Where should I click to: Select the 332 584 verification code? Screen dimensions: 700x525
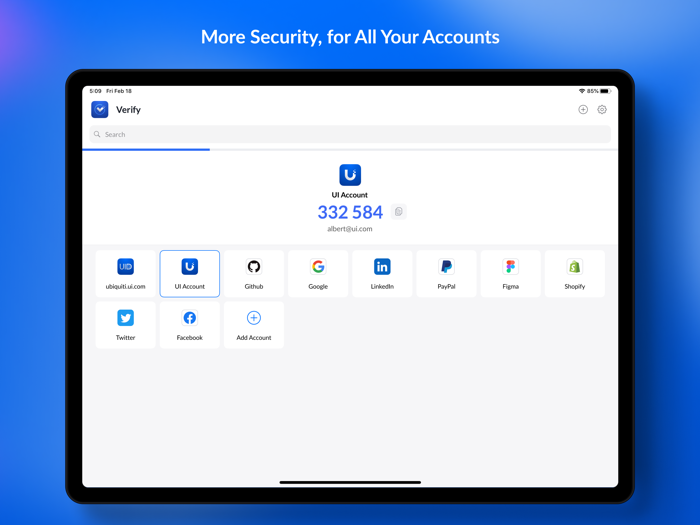[350, 212]
